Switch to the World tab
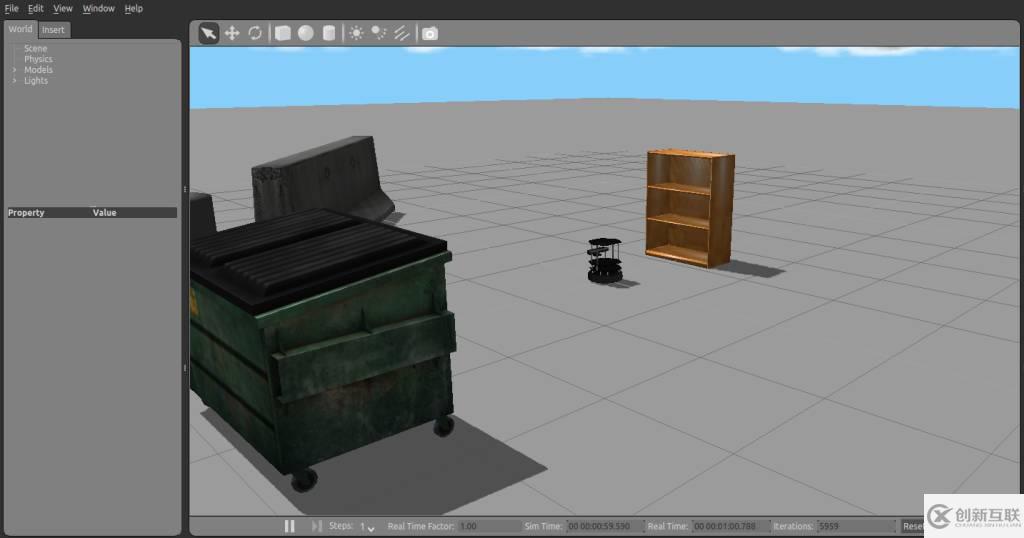Image resolution: width=1024 pixels, height=538 pixels. 20,29
